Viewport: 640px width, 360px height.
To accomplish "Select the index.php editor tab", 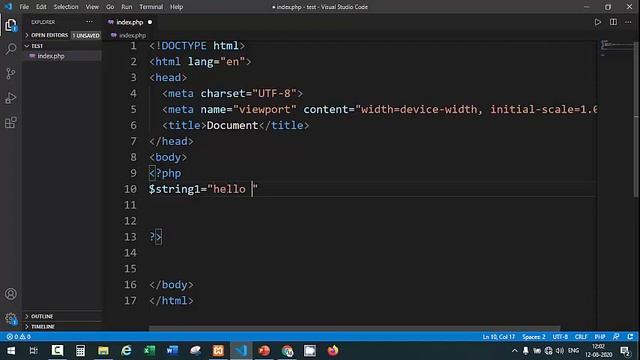I will pos(130,22).
